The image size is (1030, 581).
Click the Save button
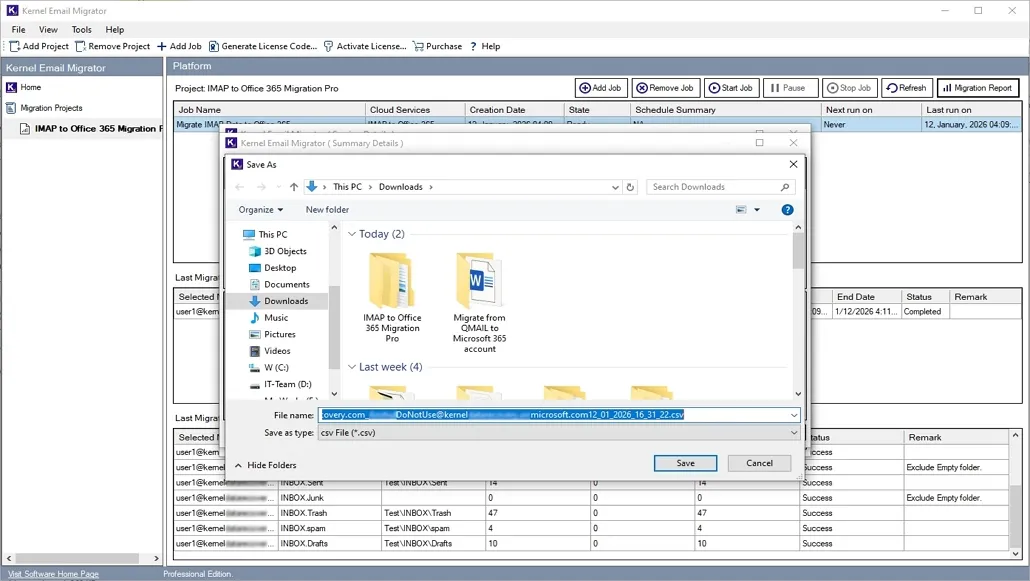(685, 462)
